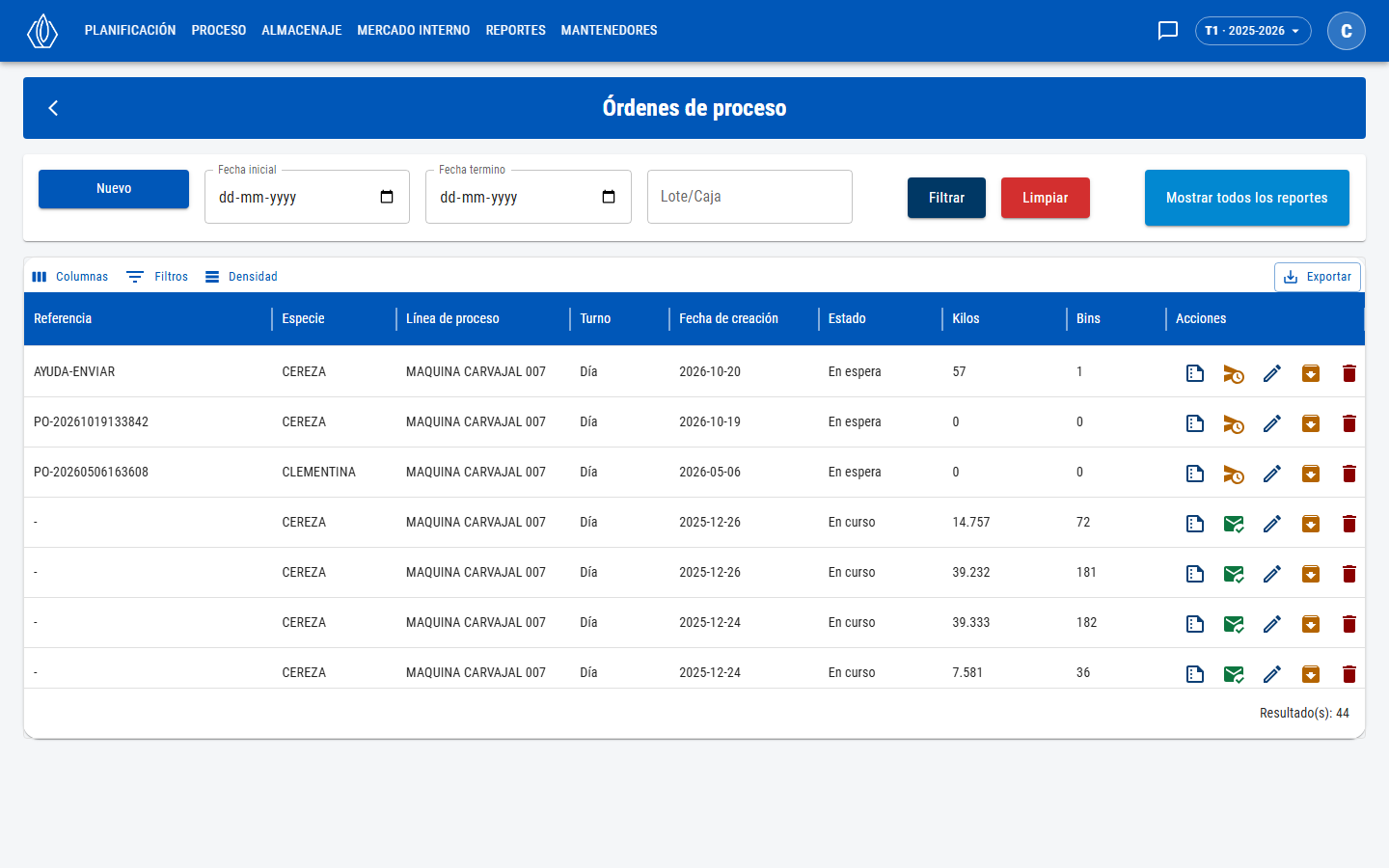1389x868 pixels.
Task: Click green mail-check icon in 14.757 kilos row
Action: [x=1234, y=524]
